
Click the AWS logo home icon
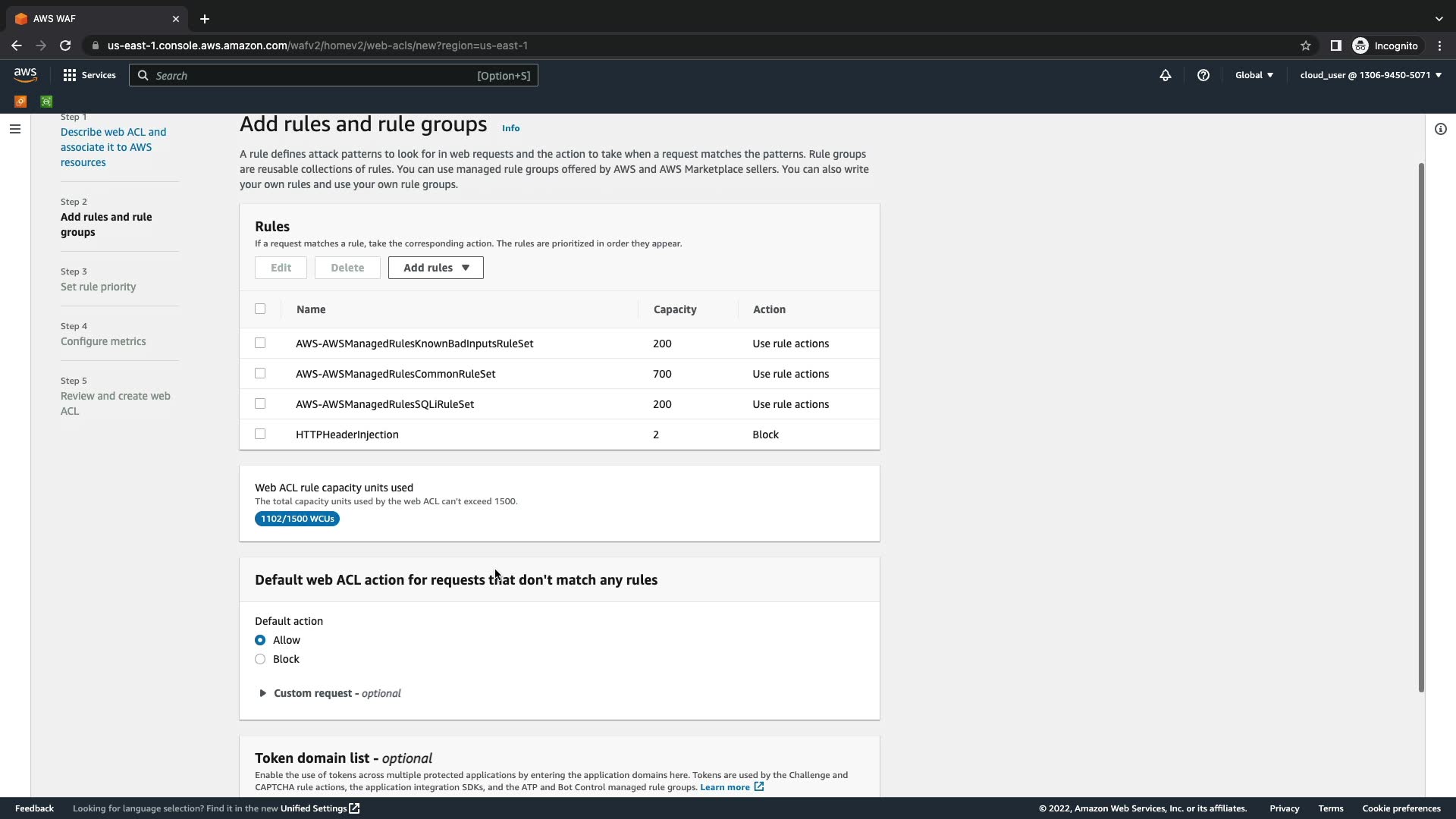(25, 74)
